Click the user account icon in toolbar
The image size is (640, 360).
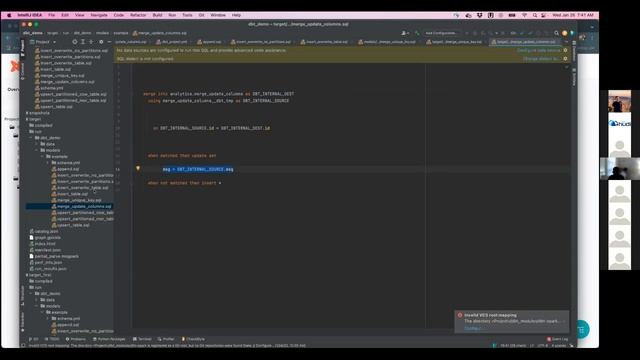click(404, 33)
